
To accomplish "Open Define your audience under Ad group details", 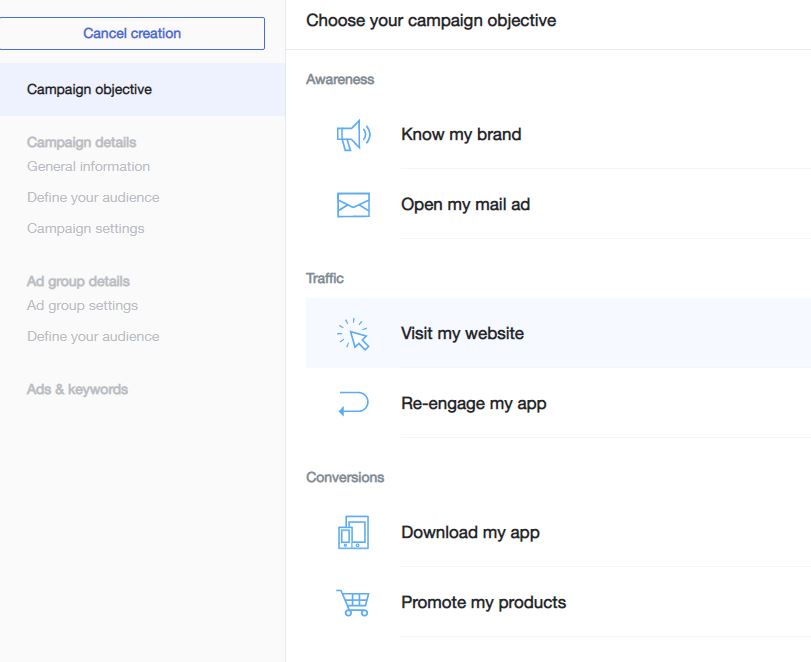I will click(93, 337).
